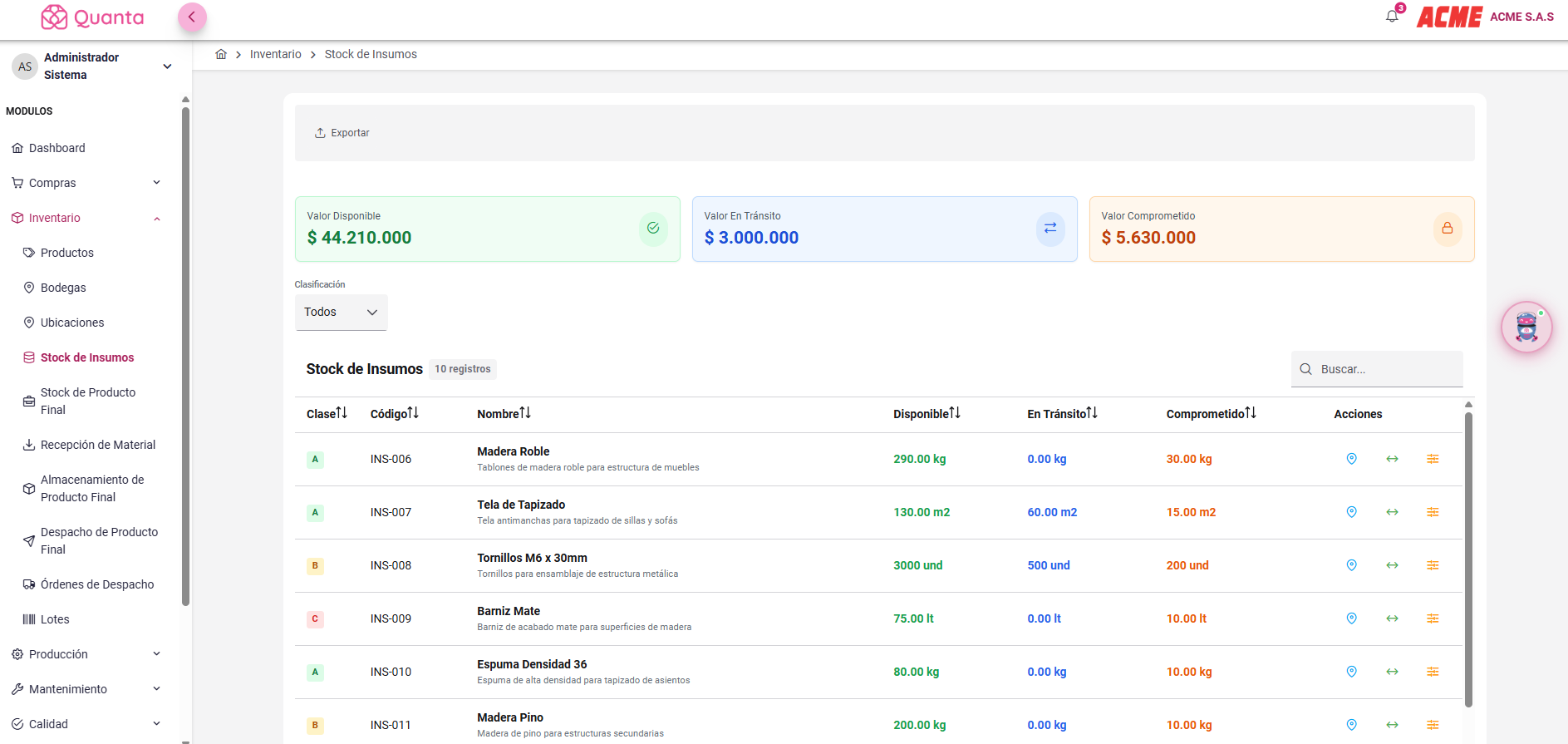Expand the Compras module
This screenshot has width=1568, height=744.
86,183
